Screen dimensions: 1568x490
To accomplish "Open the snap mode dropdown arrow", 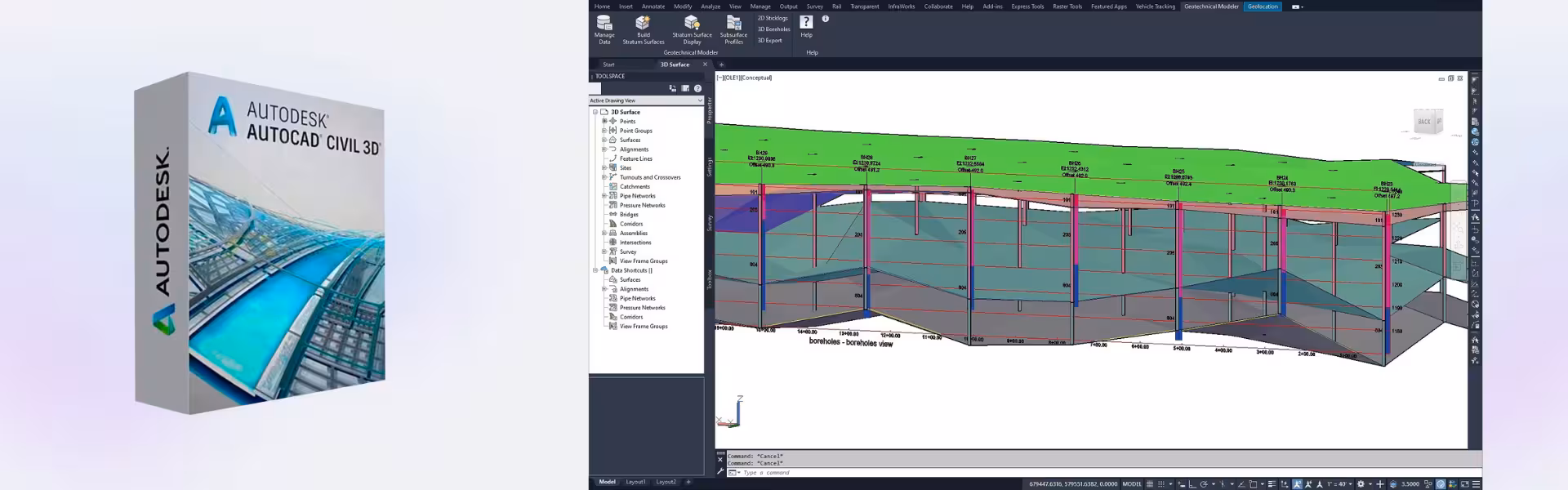I will (1170, 483).
